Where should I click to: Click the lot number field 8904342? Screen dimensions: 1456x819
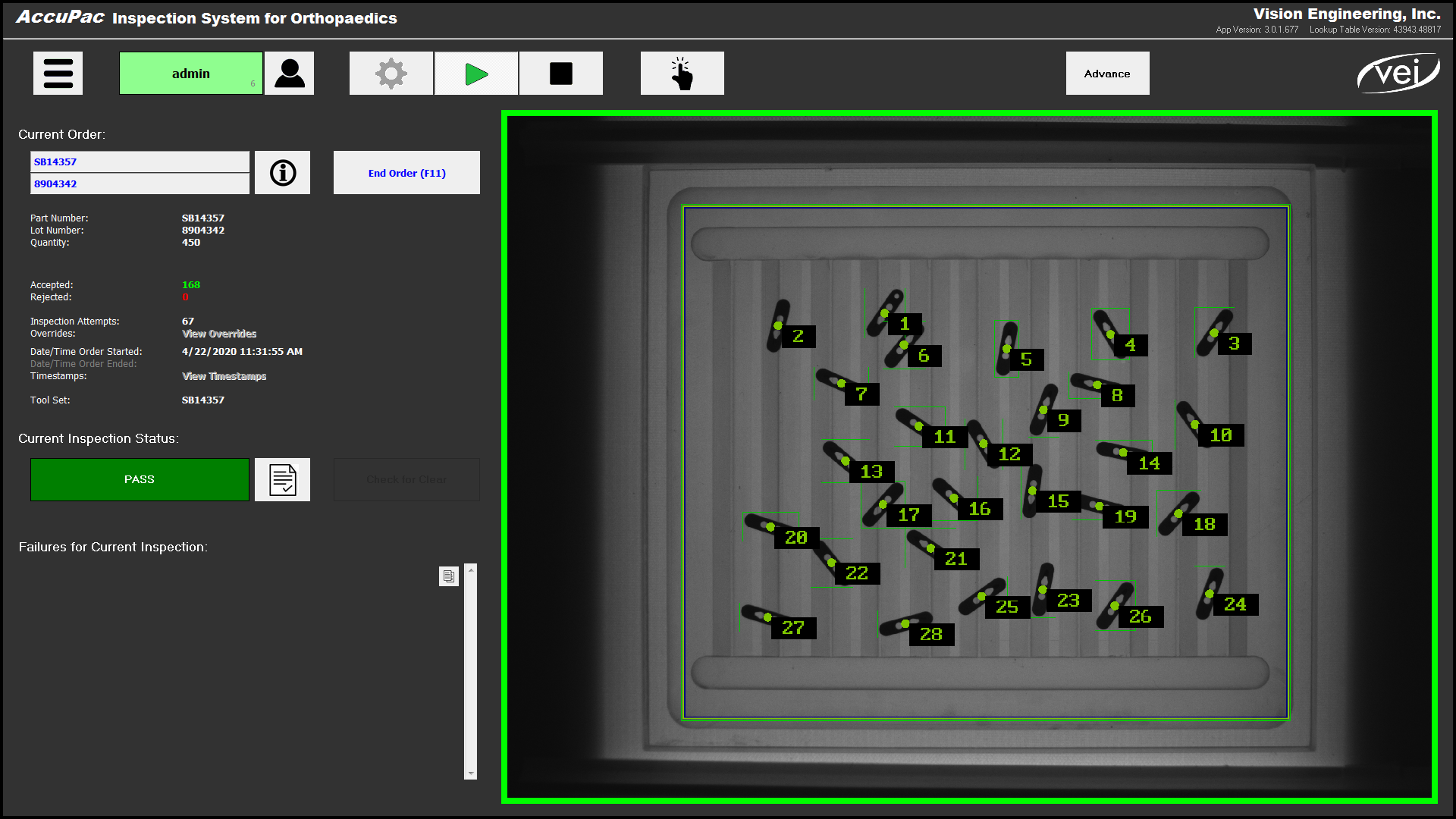coord(140,184)
